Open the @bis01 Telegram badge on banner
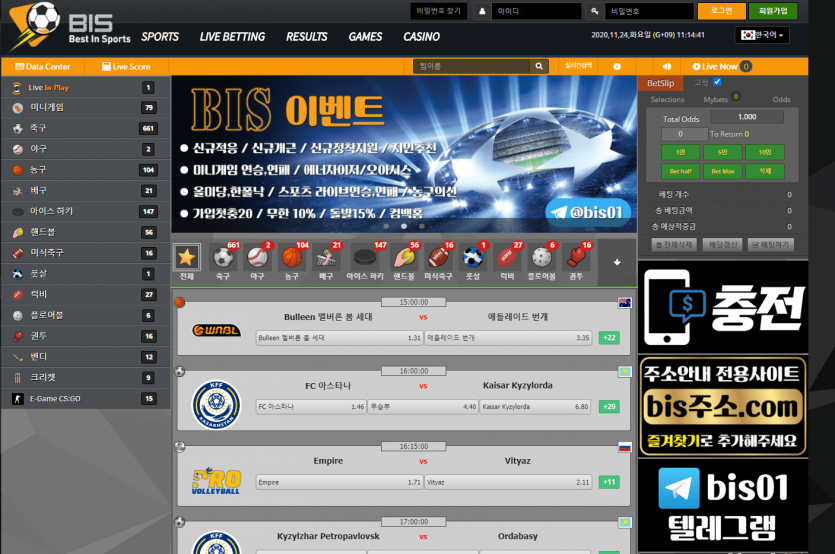 [x=588, y=212]
